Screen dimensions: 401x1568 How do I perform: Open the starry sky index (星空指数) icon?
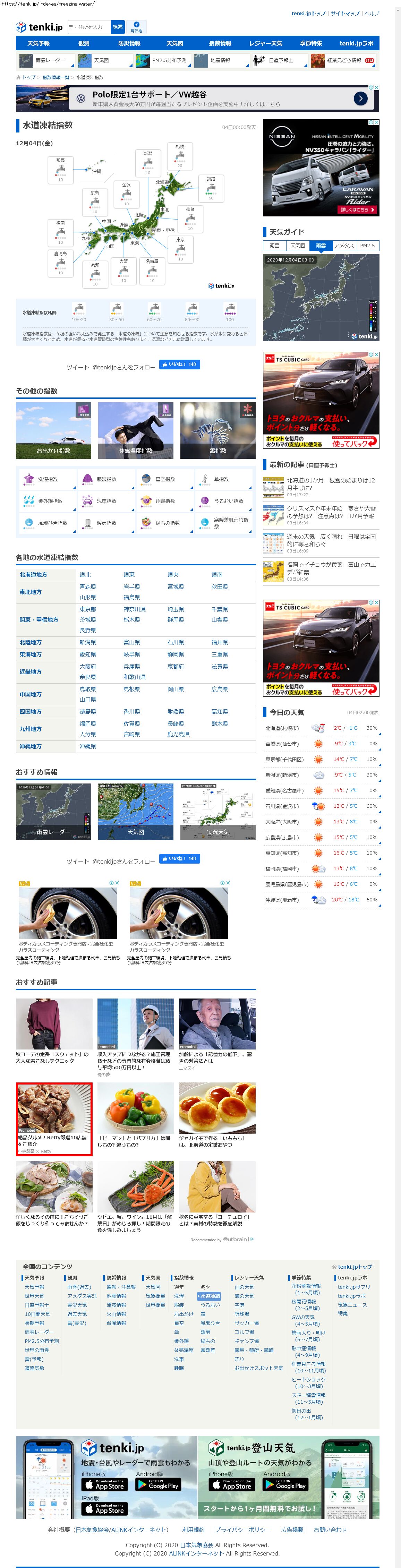point(146,479)
